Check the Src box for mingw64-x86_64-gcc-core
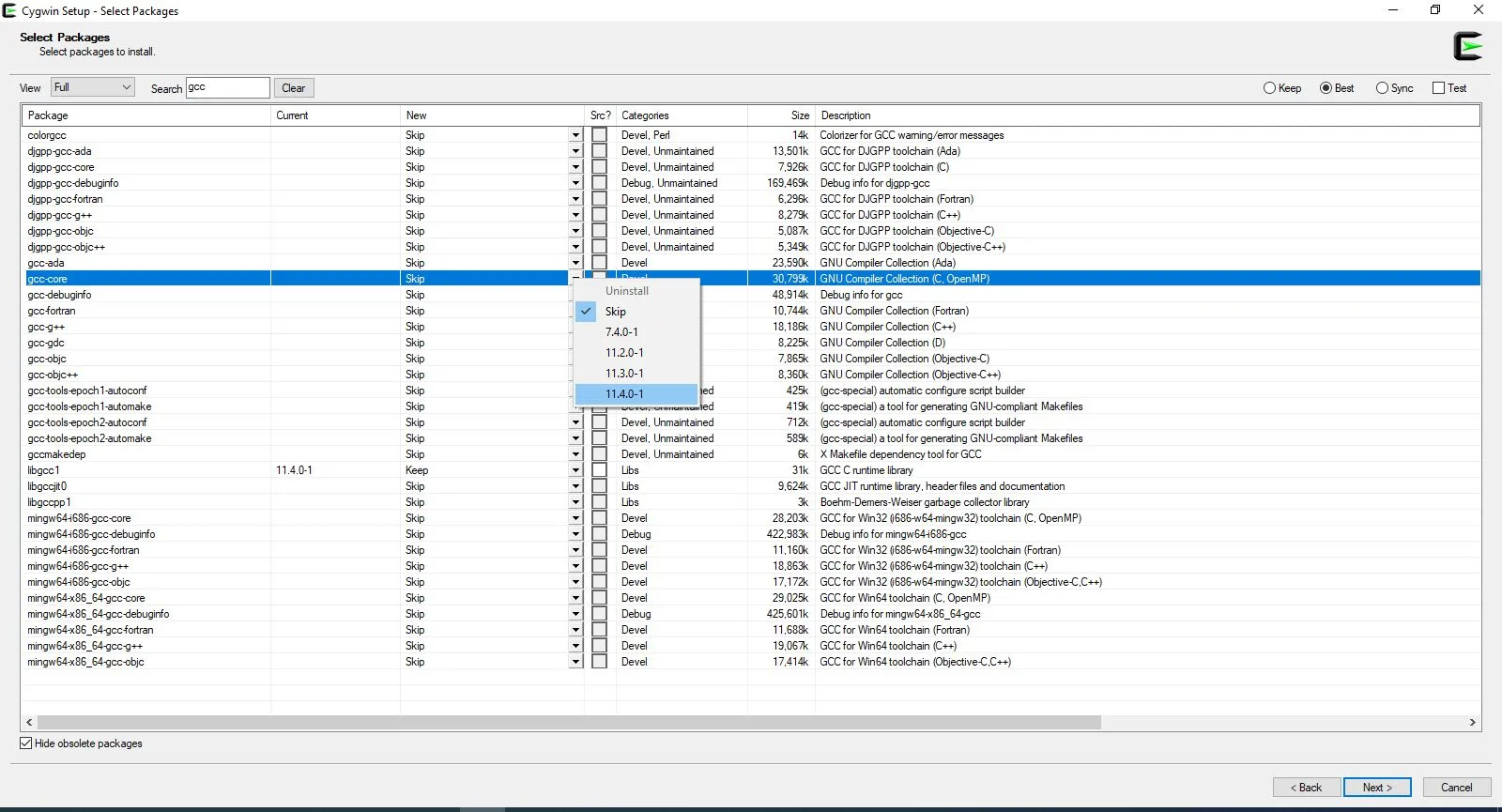Image resolution: width=1502 pixels, height=812 pixels. [599, 598]
